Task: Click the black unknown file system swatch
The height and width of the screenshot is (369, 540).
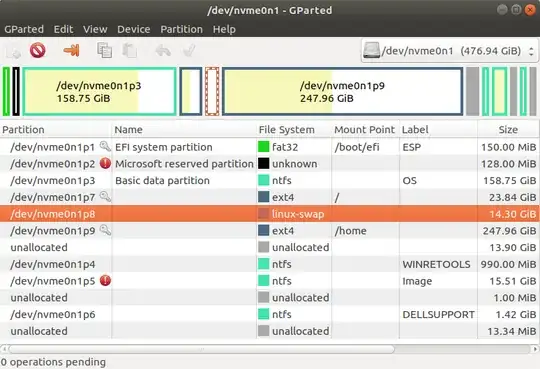Action: [263, 164]
